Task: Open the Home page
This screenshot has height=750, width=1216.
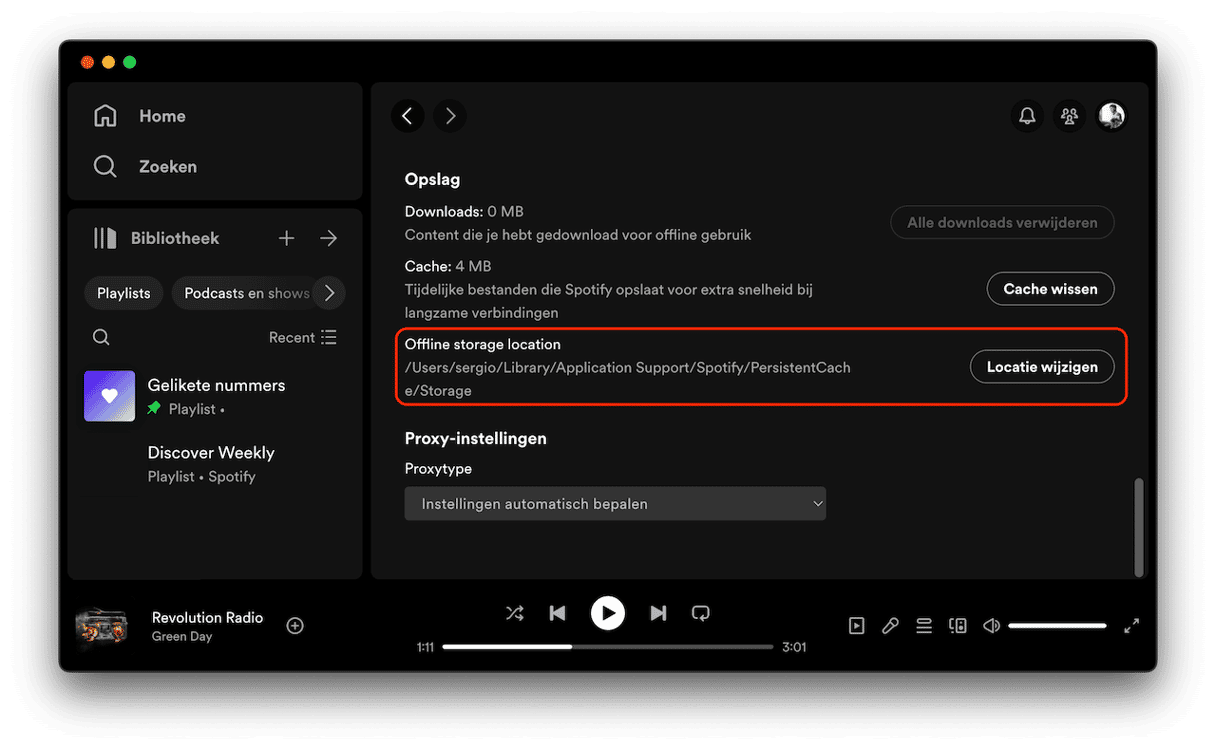Action: [x=140, y=116]
